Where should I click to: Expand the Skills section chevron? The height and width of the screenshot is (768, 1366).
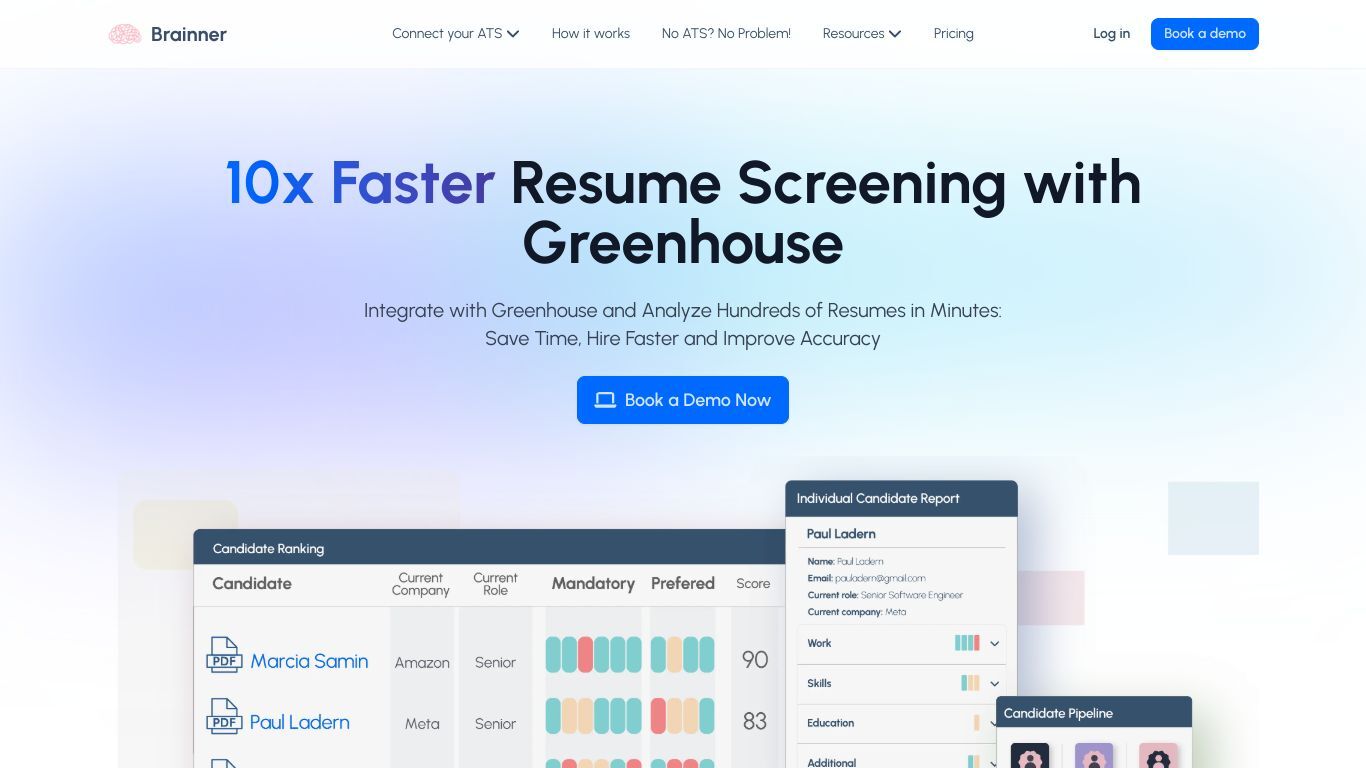pos(995,684)
